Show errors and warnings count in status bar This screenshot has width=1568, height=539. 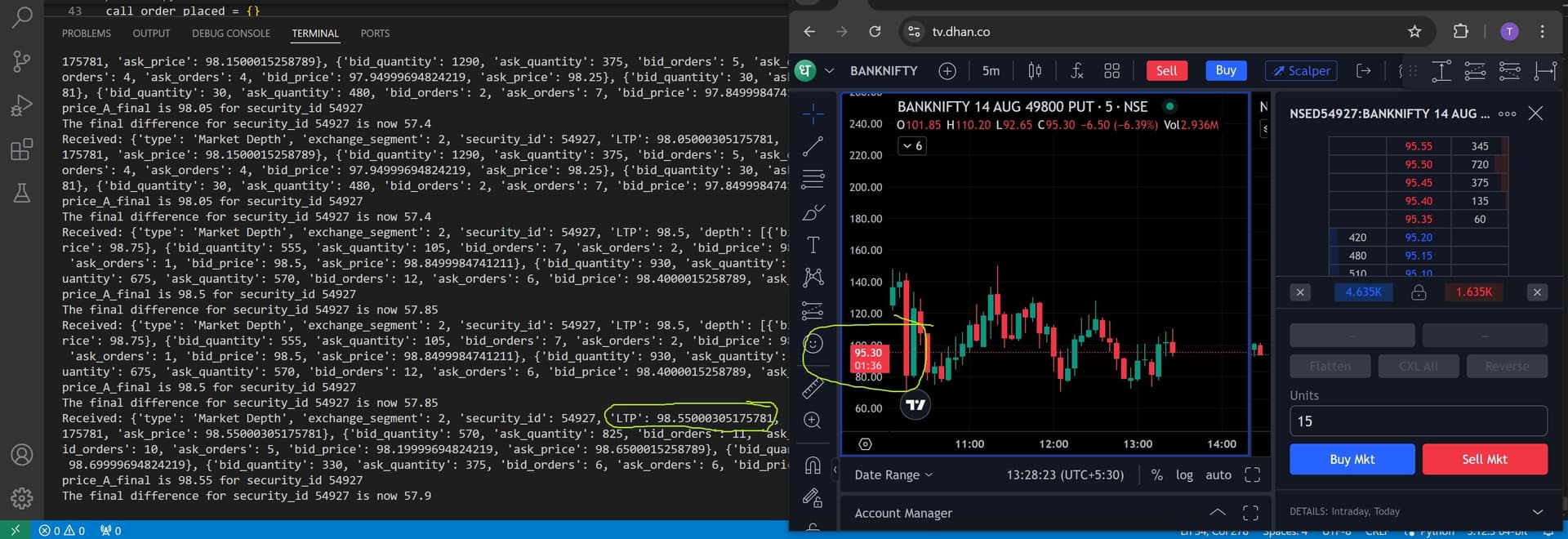point(62,531)
